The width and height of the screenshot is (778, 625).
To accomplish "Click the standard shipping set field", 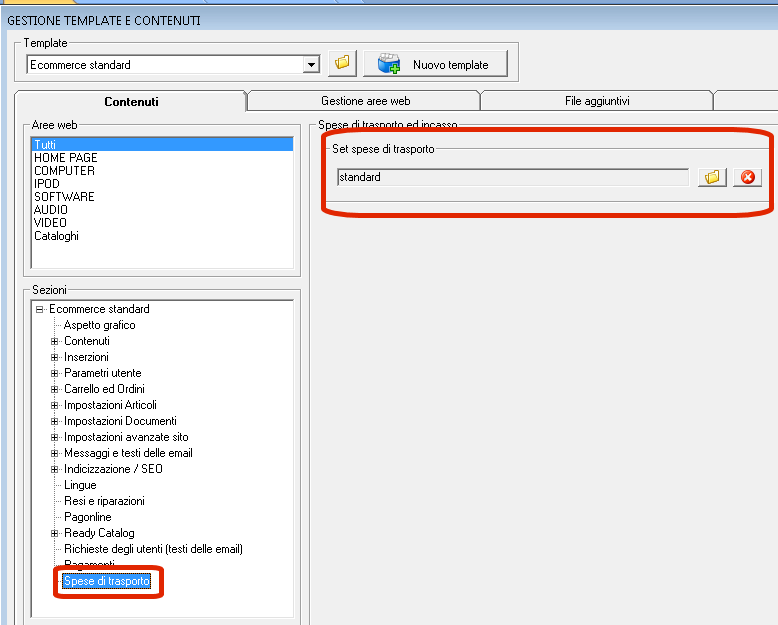I will 513,177.
